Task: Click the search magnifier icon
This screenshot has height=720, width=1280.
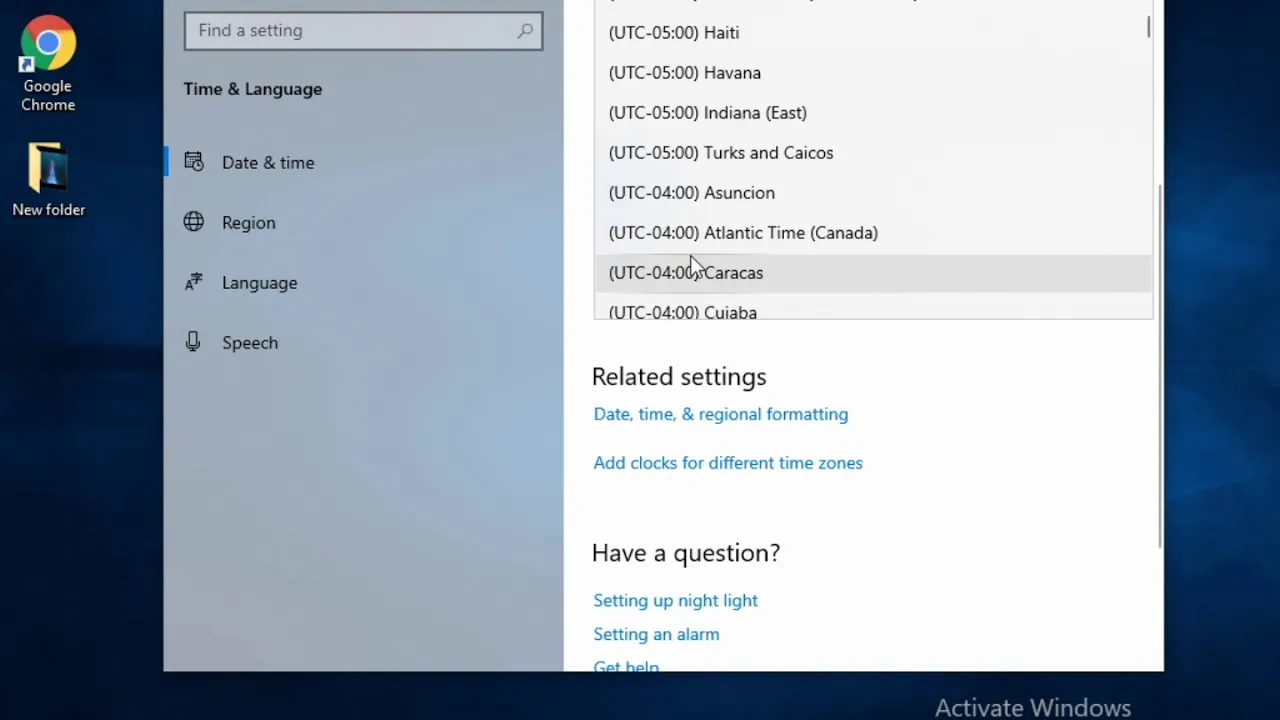Action: [525, 31]
